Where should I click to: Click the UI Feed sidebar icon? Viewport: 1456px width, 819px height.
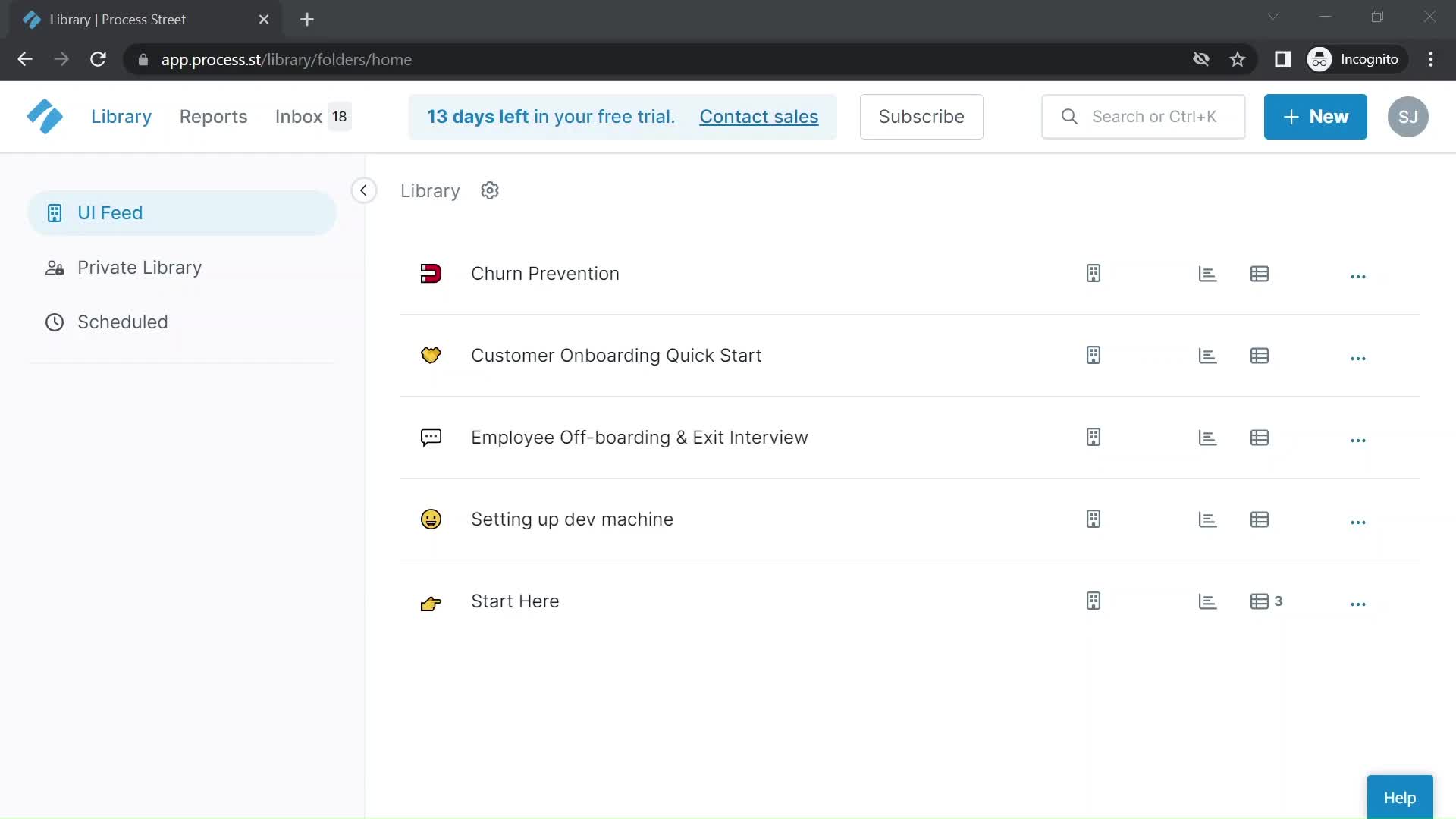55,213
